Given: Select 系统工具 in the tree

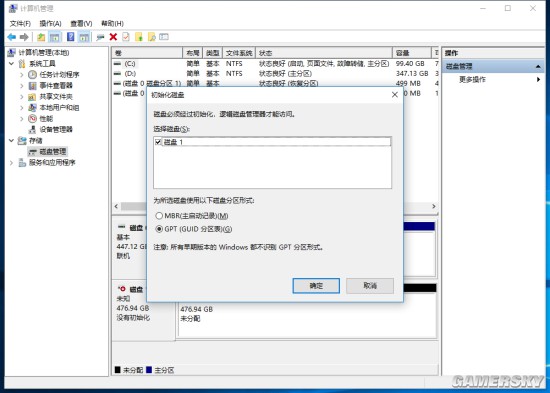Looking at the screenshot, I should (42, 64).
